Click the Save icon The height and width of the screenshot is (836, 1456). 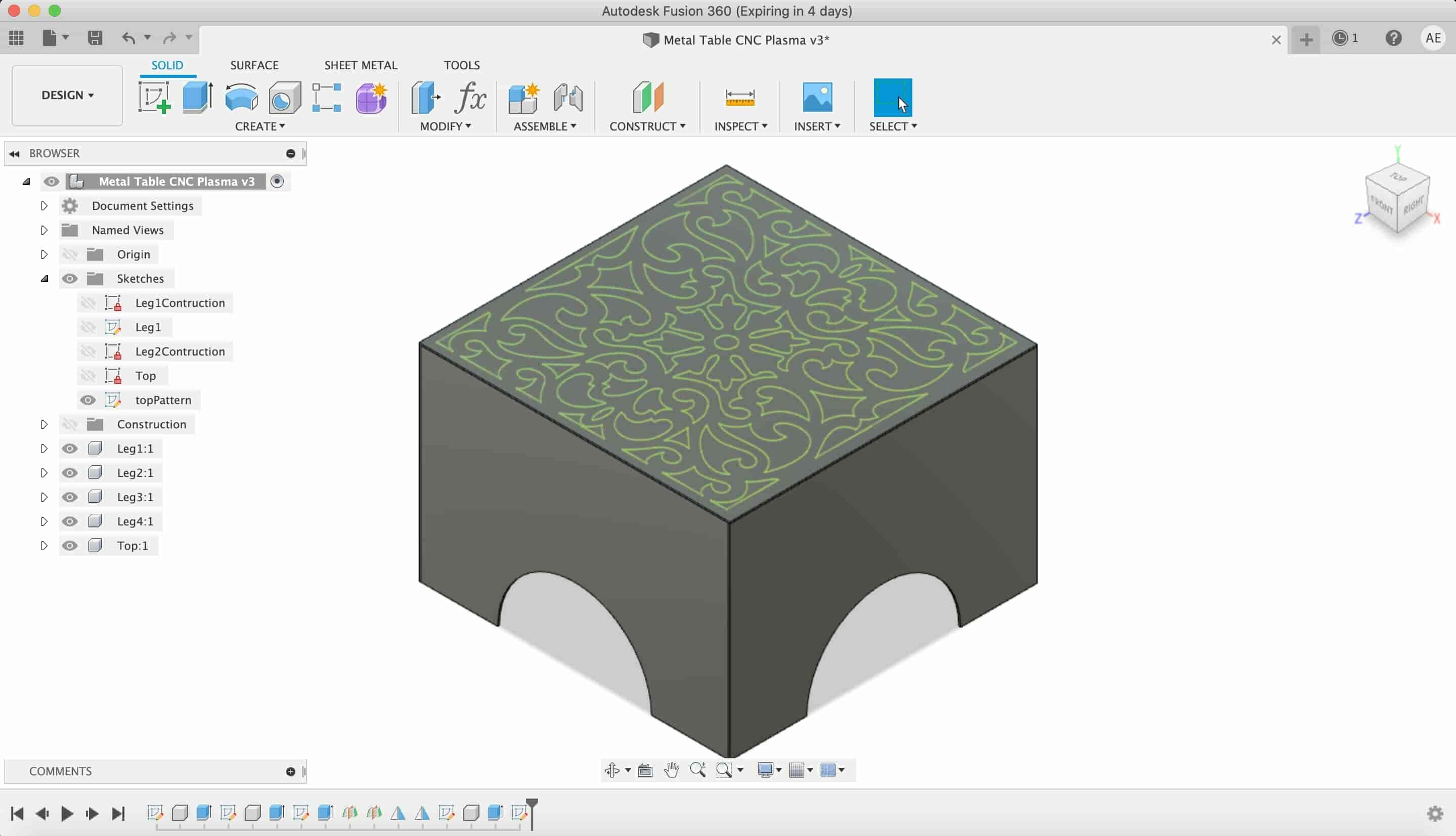coord(95,38)
